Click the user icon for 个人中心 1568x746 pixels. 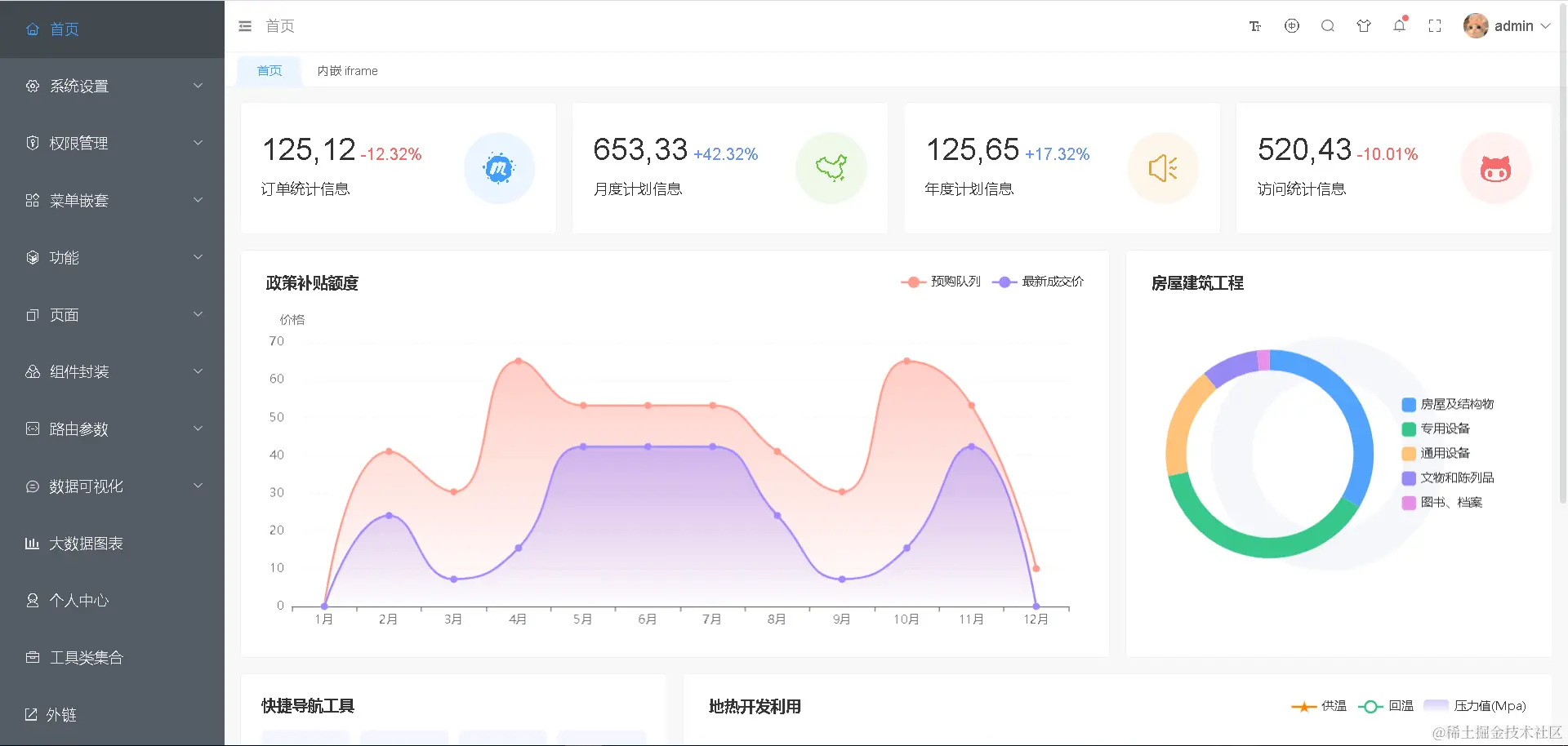[x=33, y=600]
